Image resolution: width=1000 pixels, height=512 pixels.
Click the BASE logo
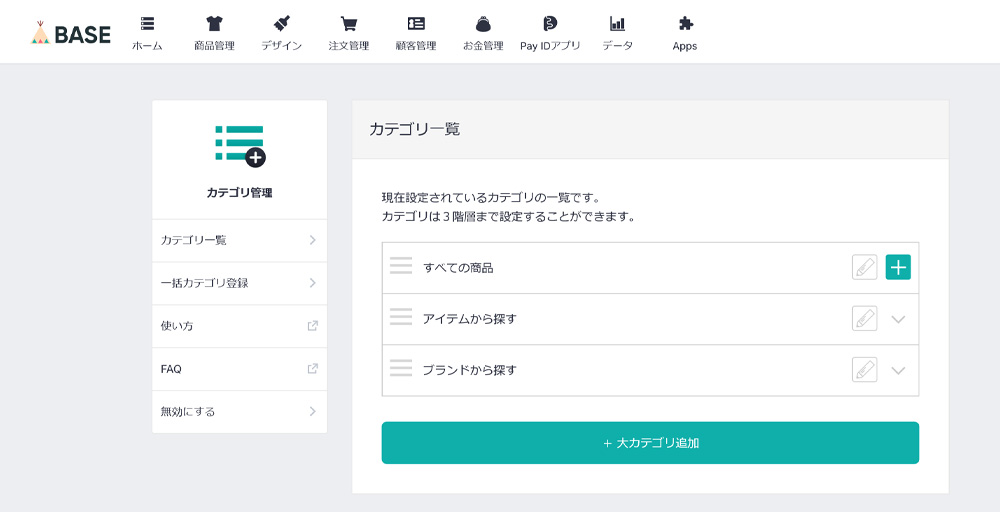point(70,34)
